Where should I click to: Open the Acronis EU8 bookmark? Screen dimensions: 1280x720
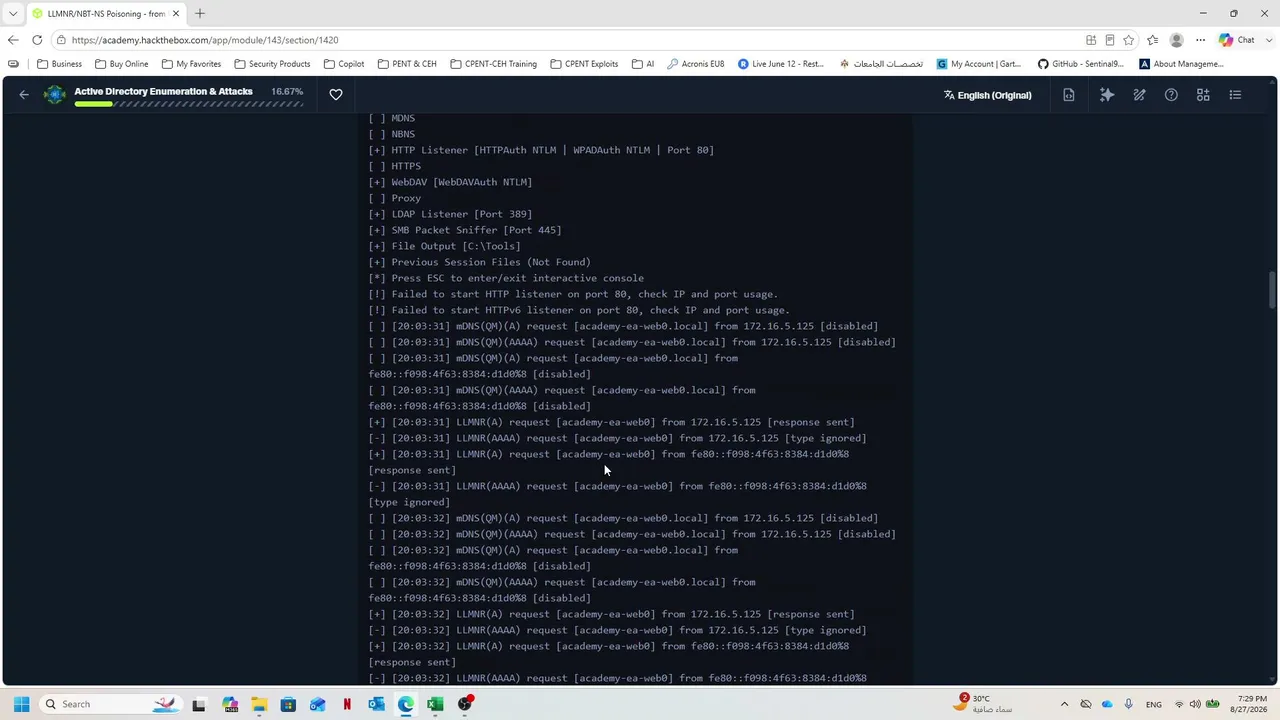pos(695,64)
